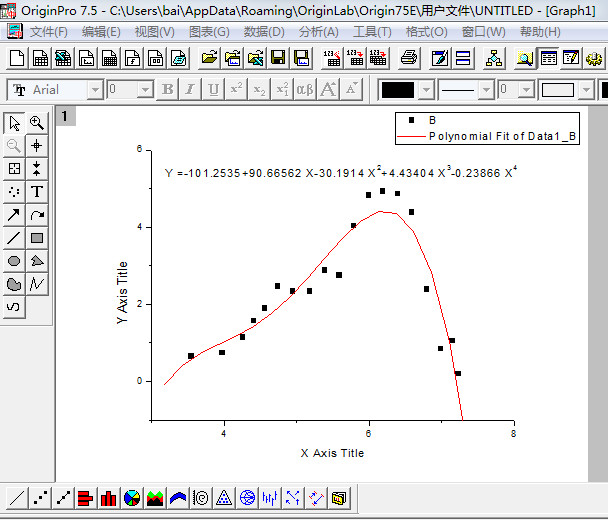Open the line color dropdown
This screenshot has width=608, height=520.
426,90
